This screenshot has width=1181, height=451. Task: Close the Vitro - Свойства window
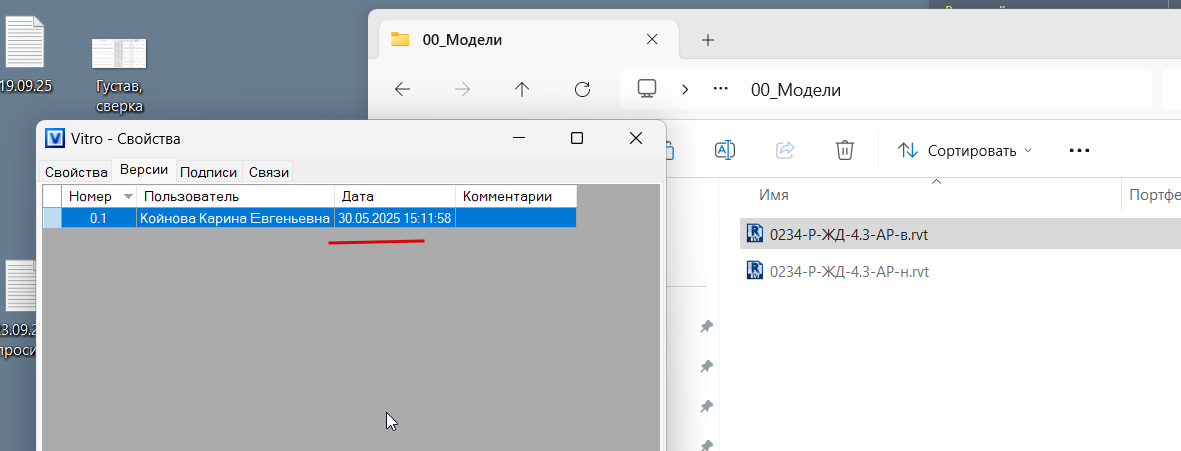636,139
